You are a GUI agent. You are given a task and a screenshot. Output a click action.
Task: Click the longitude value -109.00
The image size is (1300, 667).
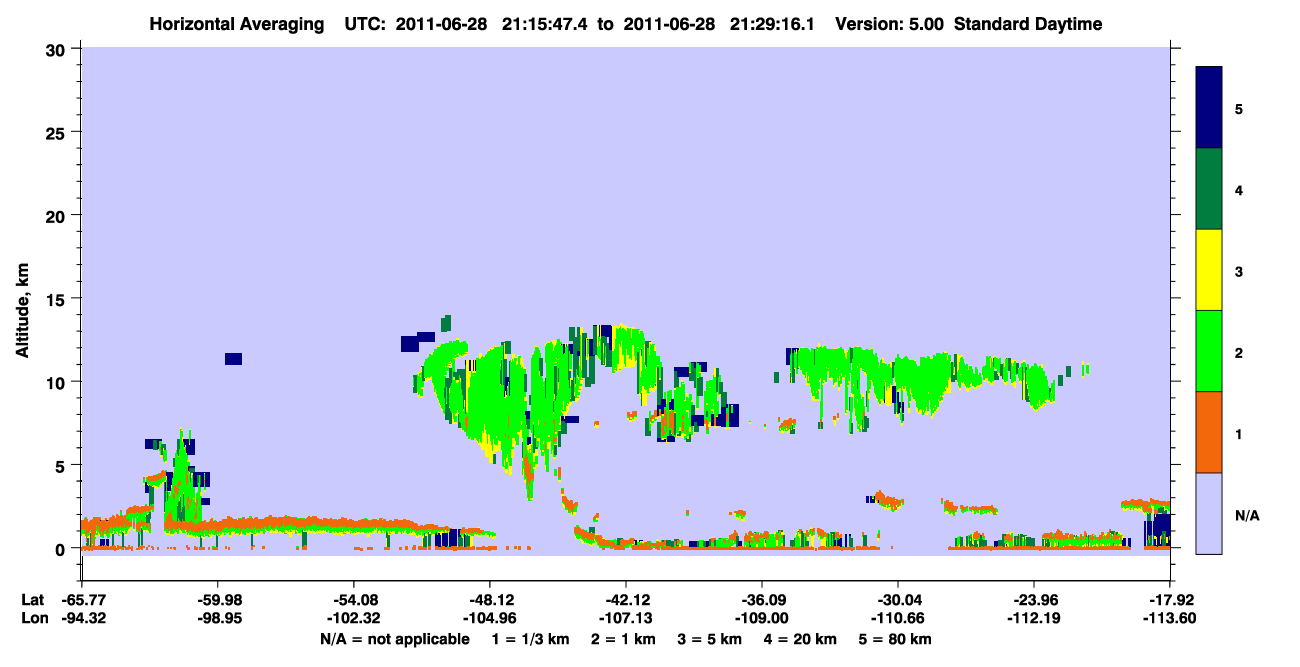tap(762, 619)
